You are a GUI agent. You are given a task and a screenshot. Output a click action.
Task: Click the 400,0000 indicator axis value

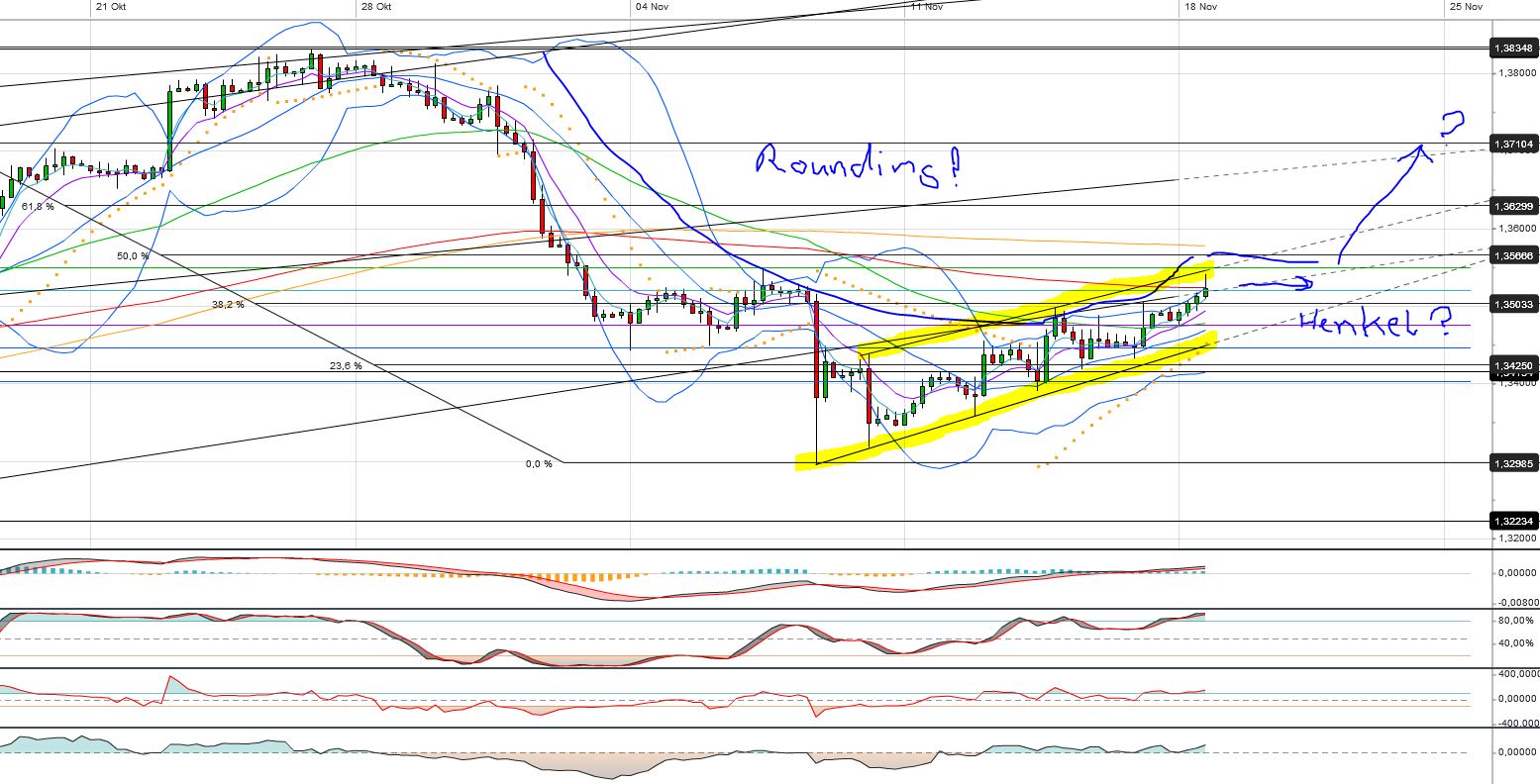[x=1517, y=673]
